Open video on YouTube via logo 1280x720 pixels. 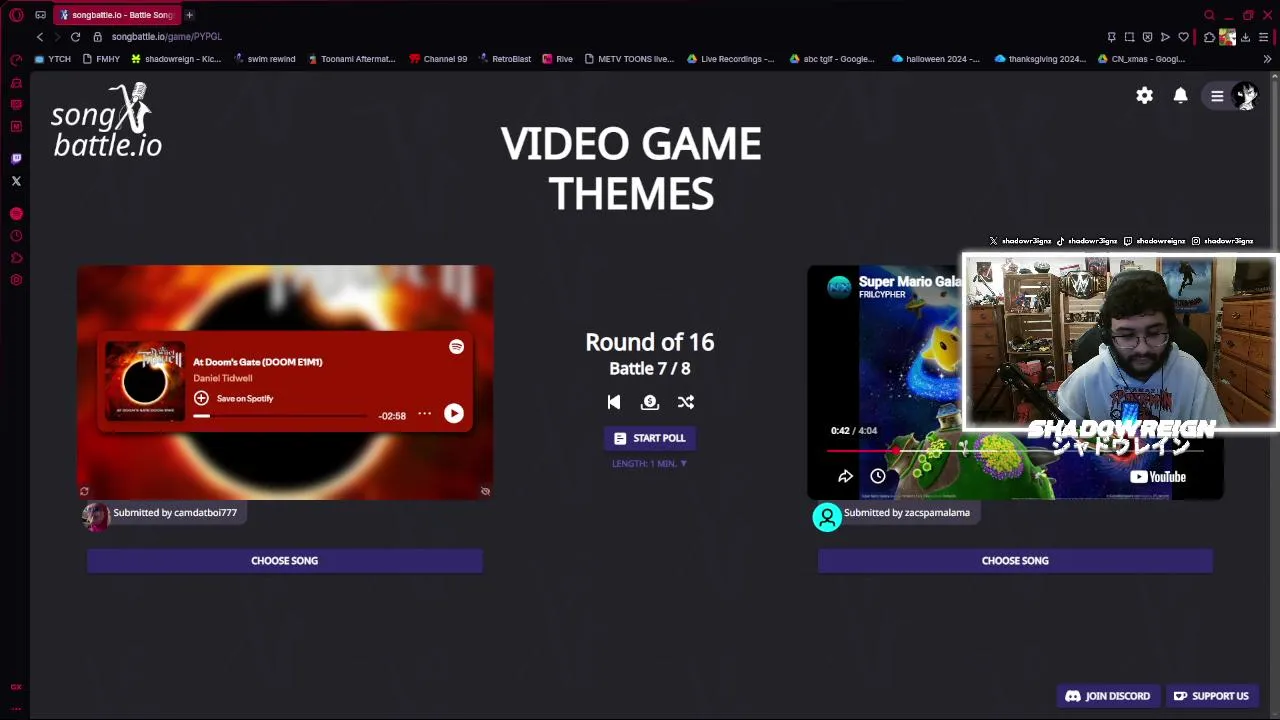point(1158,477)
